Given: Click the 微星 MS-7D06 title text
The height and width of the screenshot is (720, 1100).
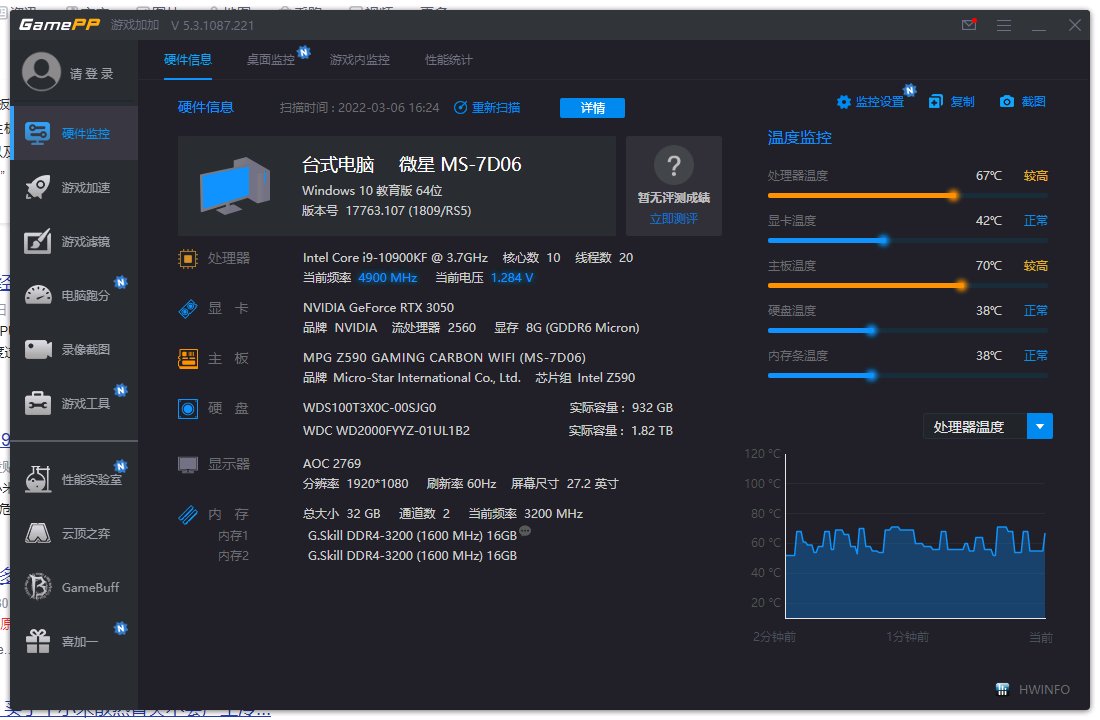Looking at the screenshot, I should click(460, 164).
